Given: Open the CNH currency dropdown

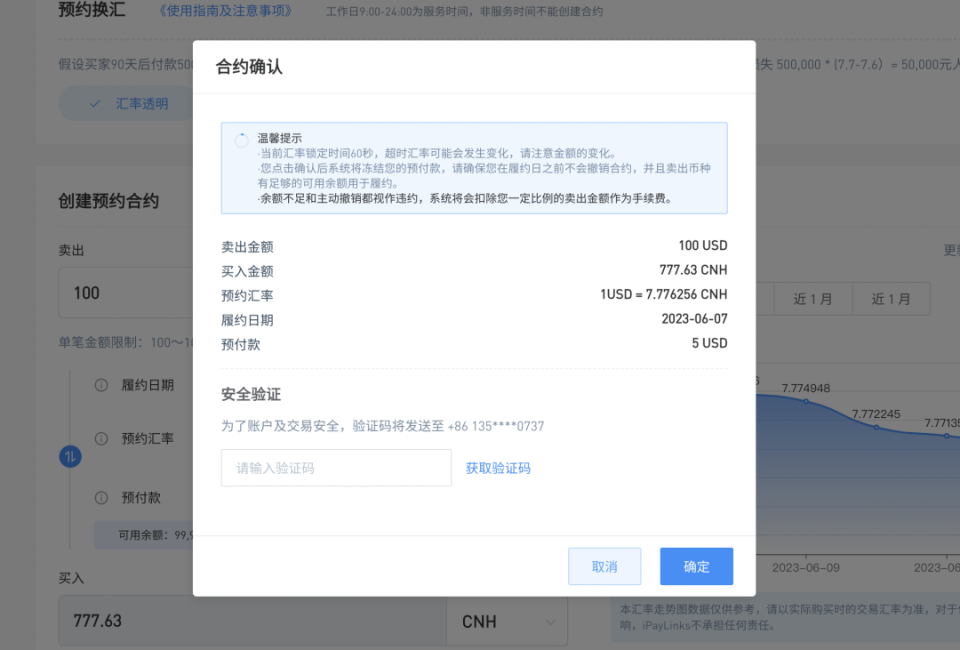Looking at the screenshot, I should (507, 622).
